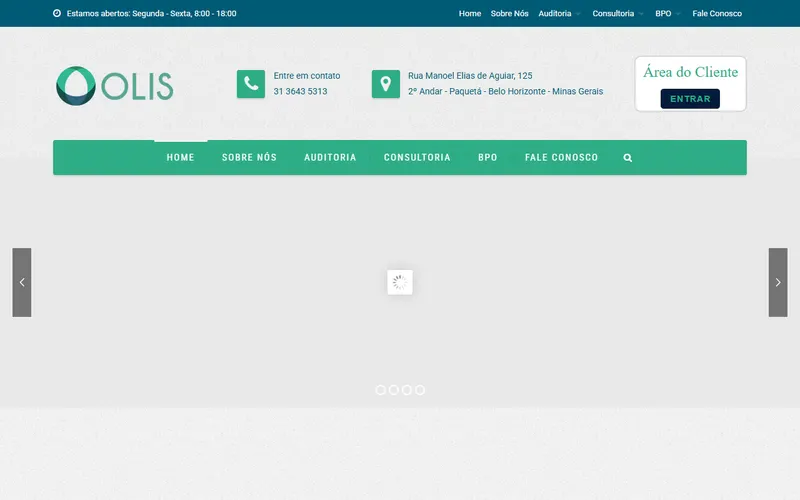Click the green phone icon
800x500 pixels.
pyautogui.click(x=251, y=84)
